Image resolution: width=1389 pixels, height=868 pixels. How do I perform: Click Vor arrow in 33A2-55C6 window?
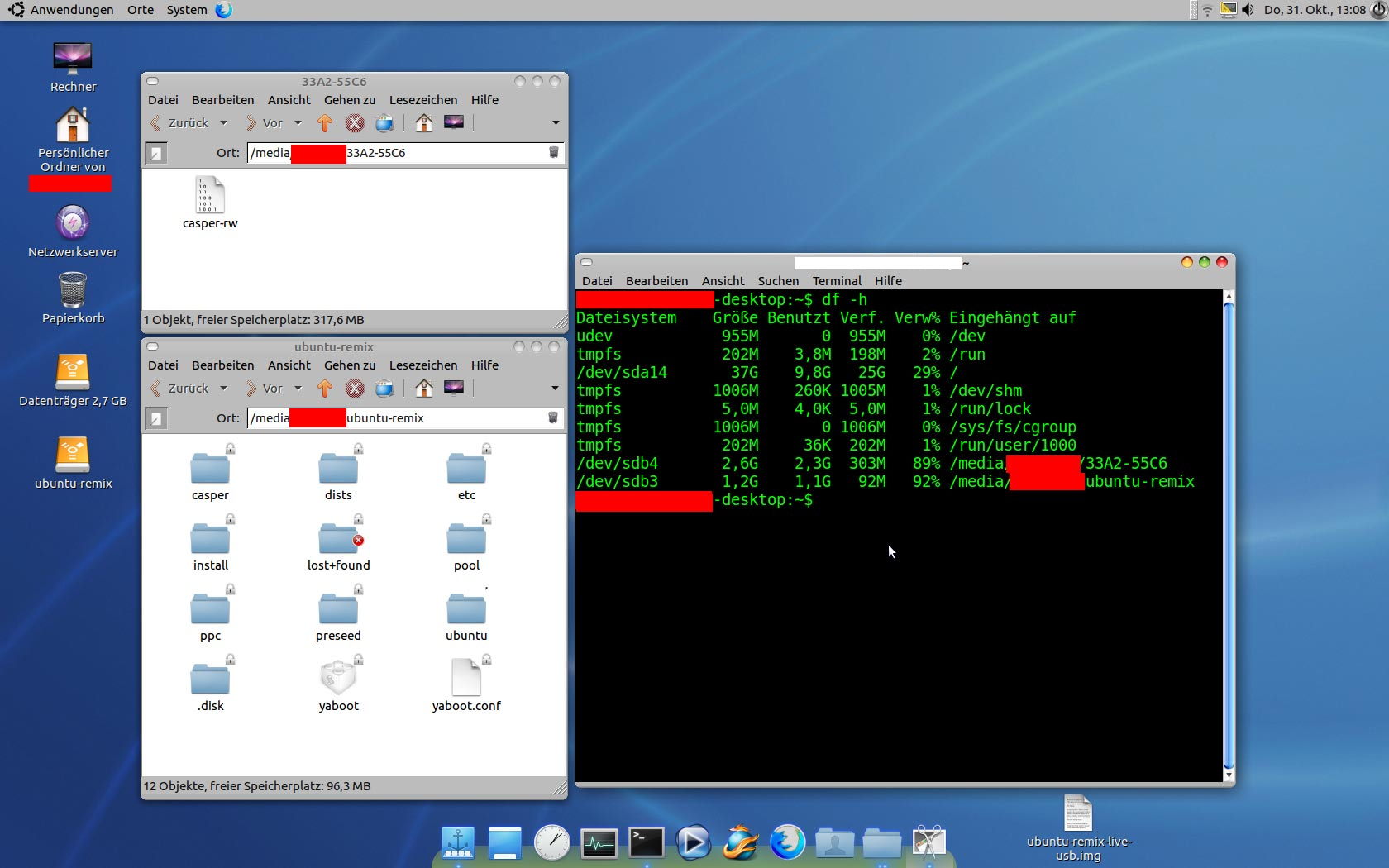pos(251,123)
